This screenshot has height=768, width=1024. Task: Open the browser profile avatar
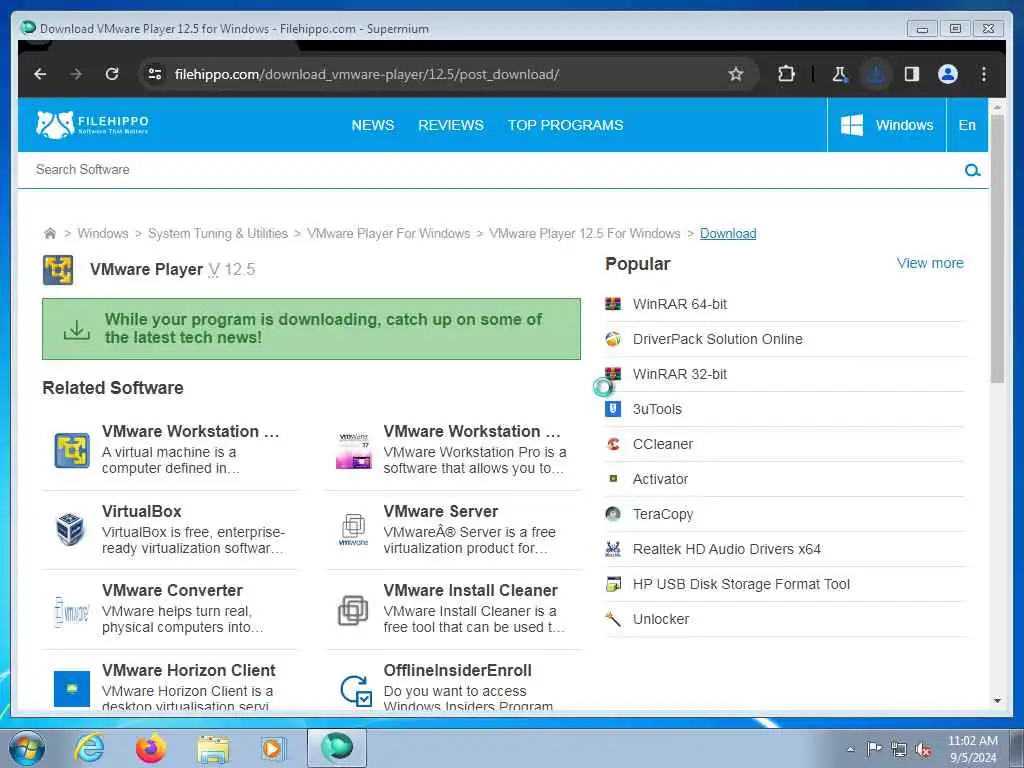tap(948, 74)
